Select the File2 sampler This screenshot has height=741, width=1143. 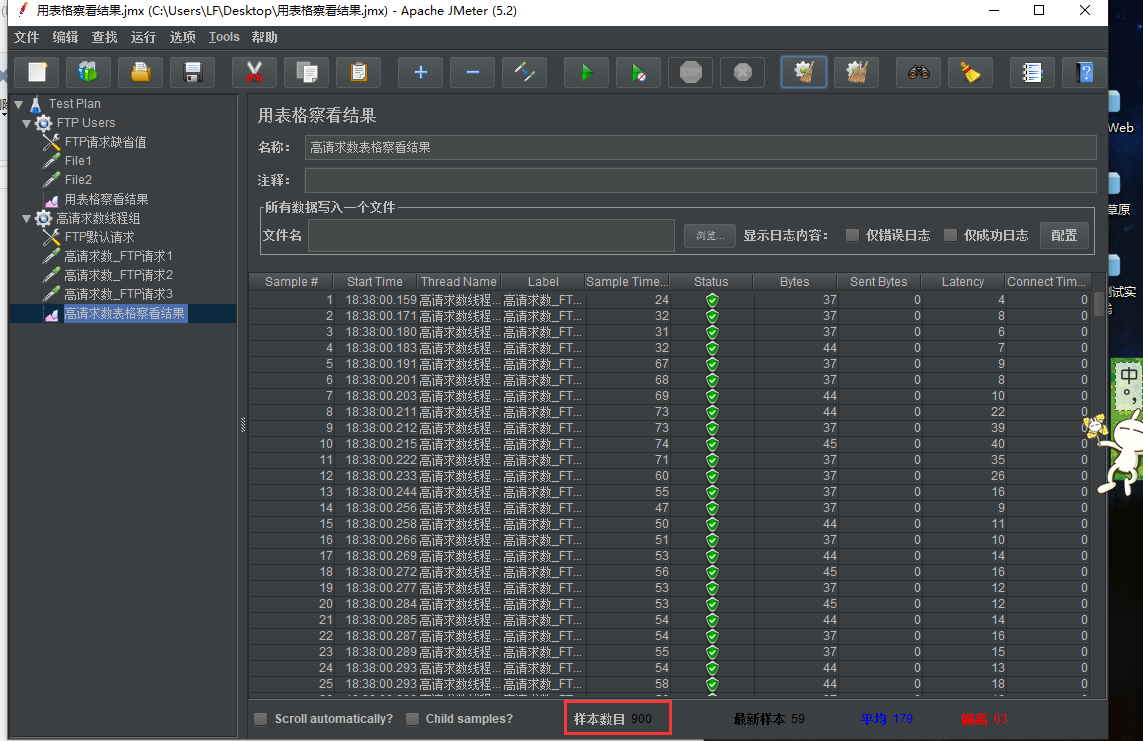[x=78, y=179]
